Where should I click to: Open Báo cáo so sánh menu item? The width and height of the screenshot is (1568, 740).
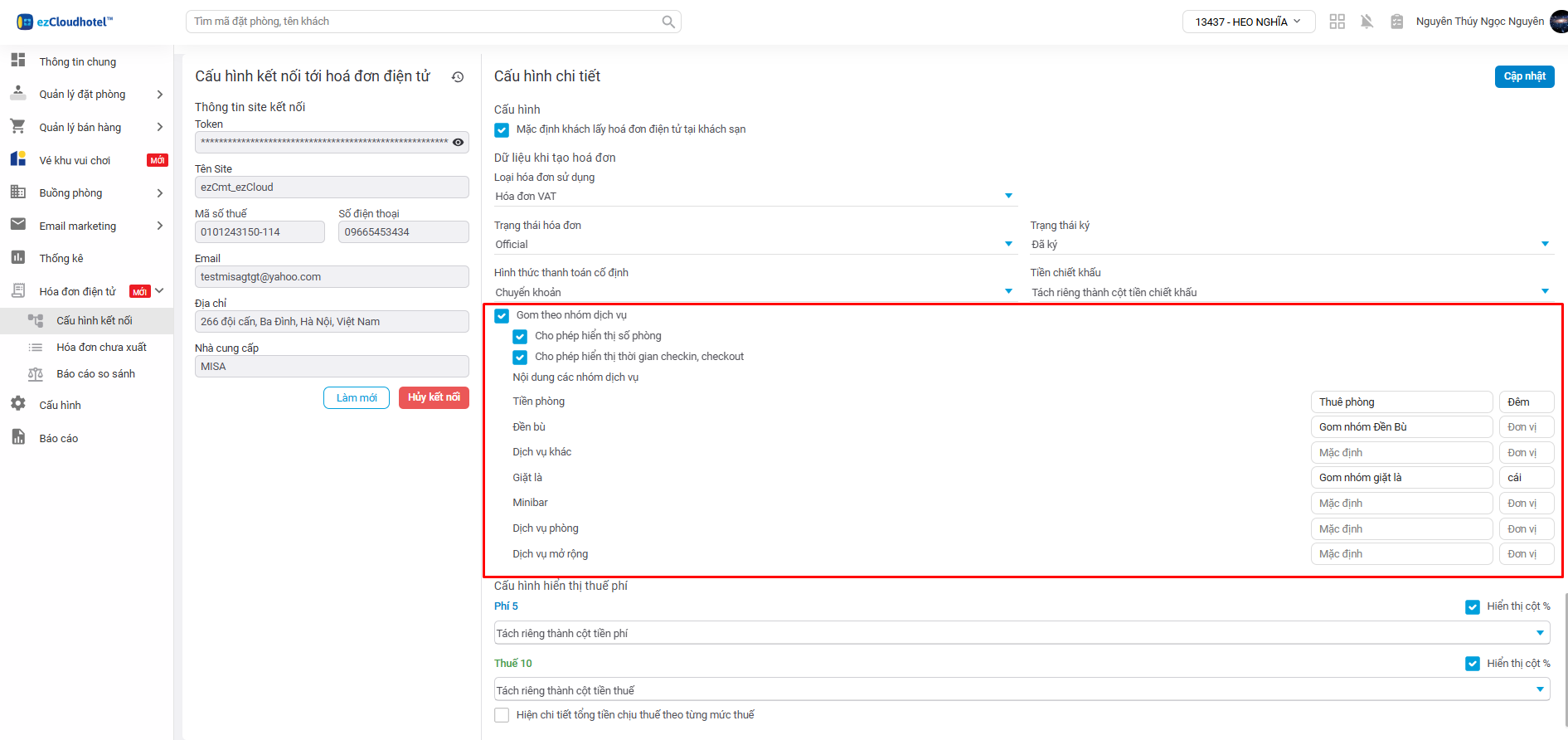tap(95, 374)
